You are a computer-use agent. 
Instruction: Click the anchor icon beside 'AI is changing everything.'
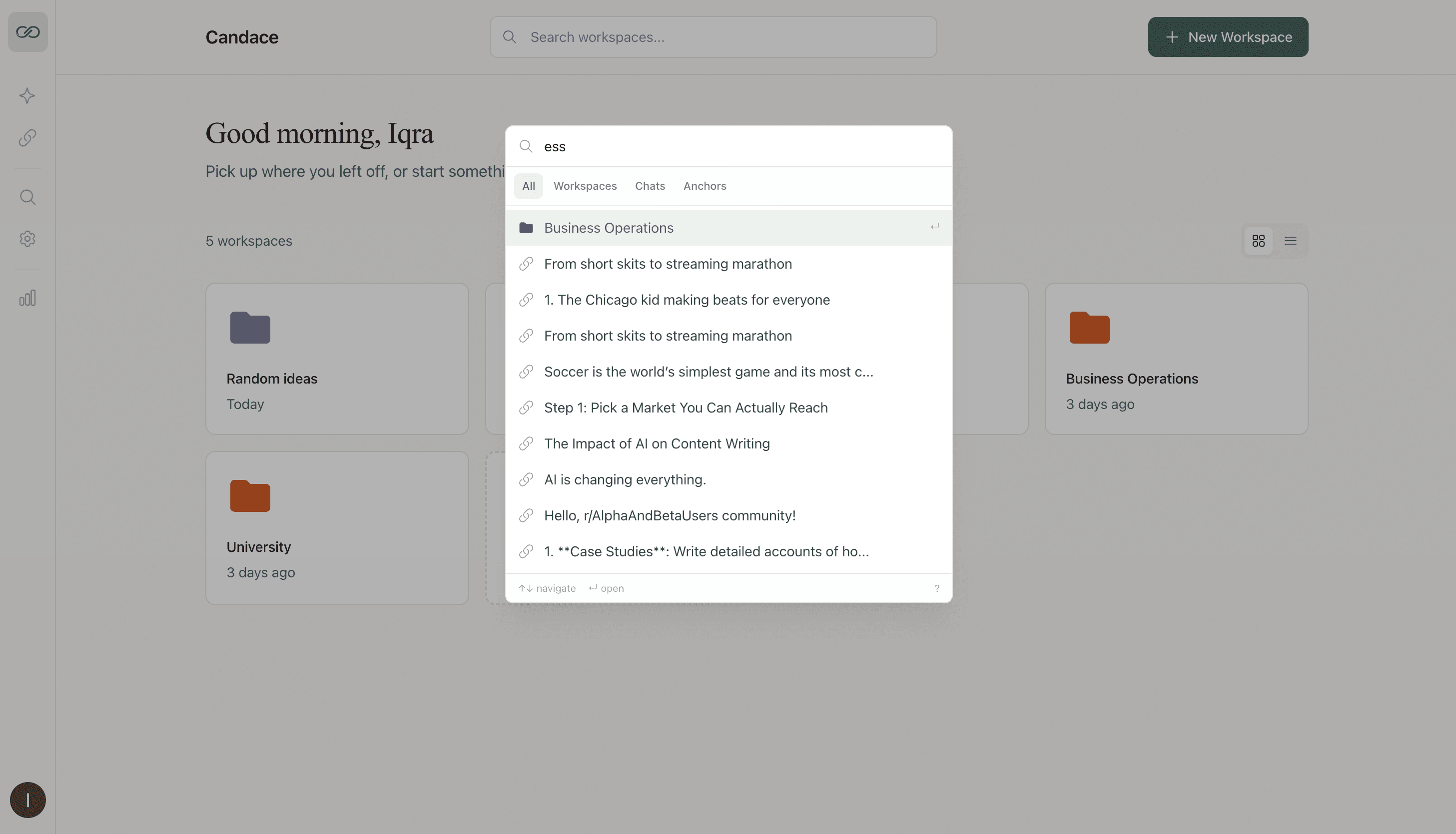click(x=527, y=479)
